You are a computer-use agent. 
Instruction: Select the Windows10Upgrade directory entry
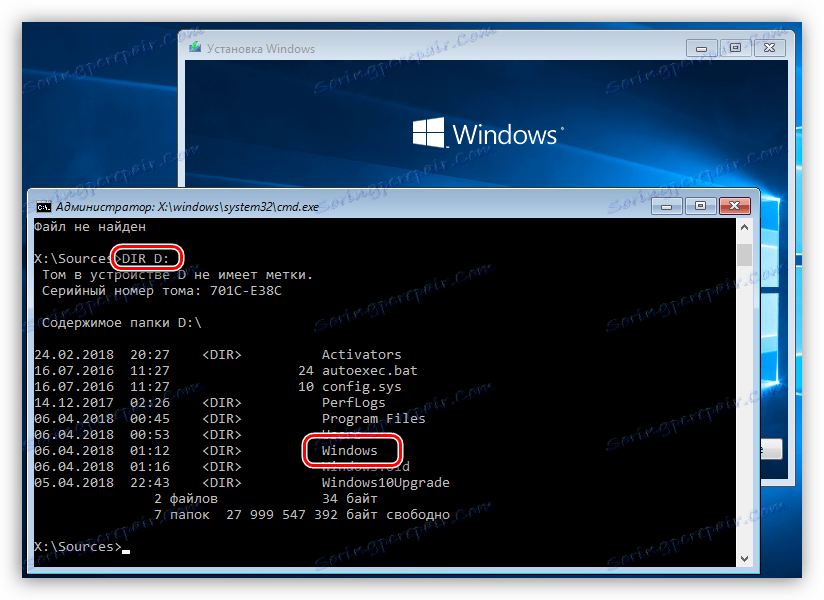384,482
